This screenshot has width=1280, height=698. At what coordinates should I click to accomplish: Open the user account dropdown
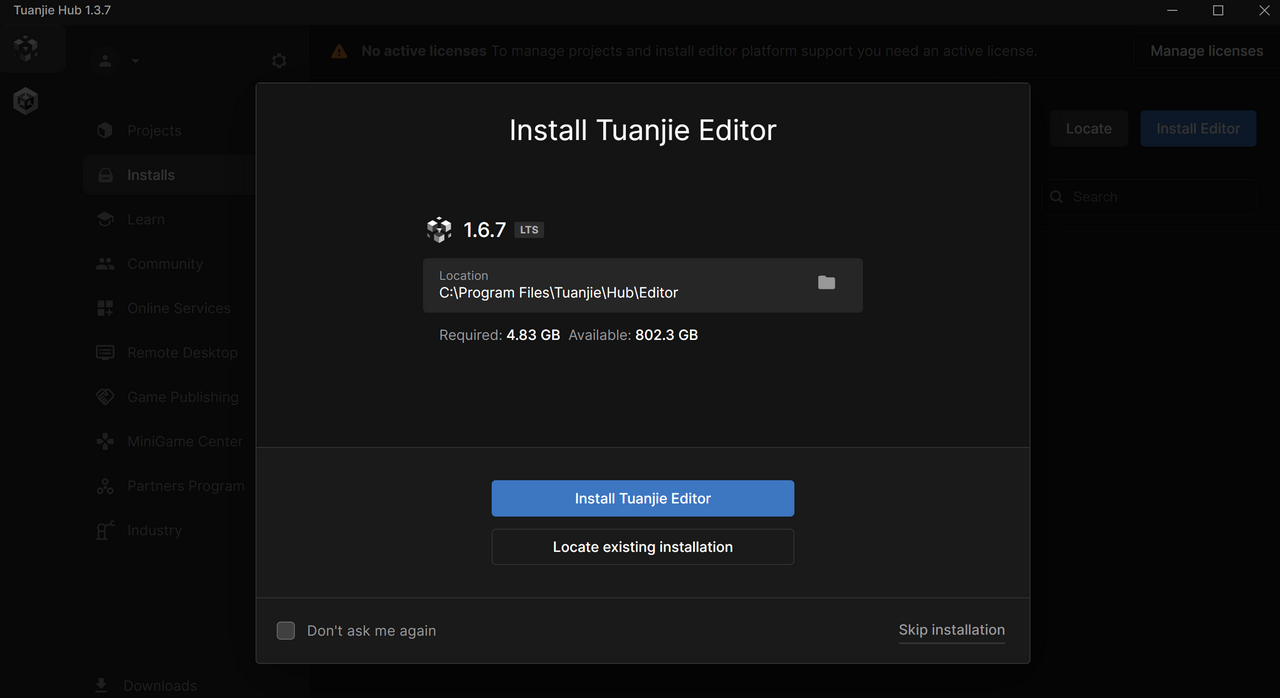(117, 60)
